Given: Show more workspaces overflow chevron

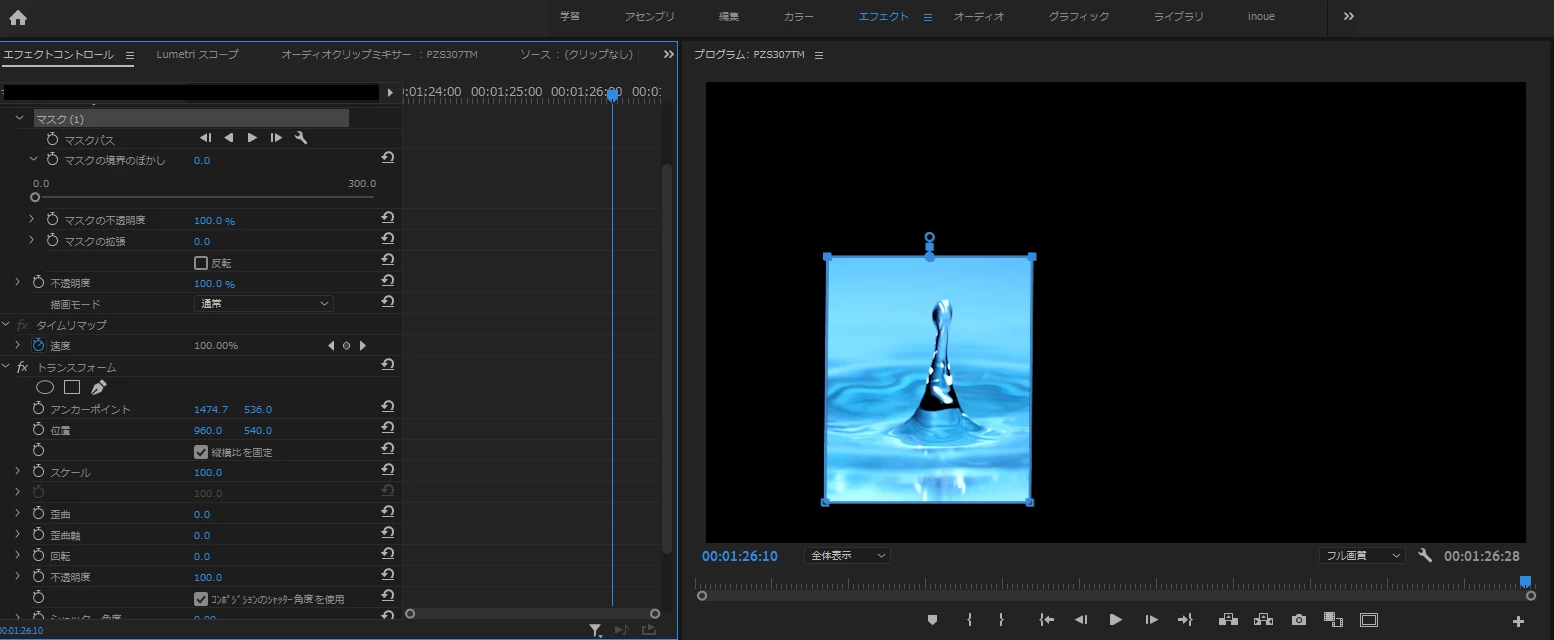Looking at the screenshot, I should click(1348, 16).
